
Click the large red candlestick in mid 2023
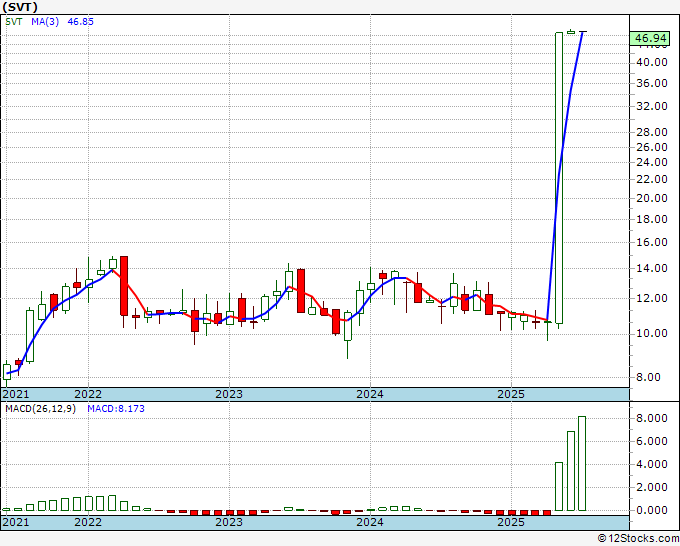click(301, 291)
